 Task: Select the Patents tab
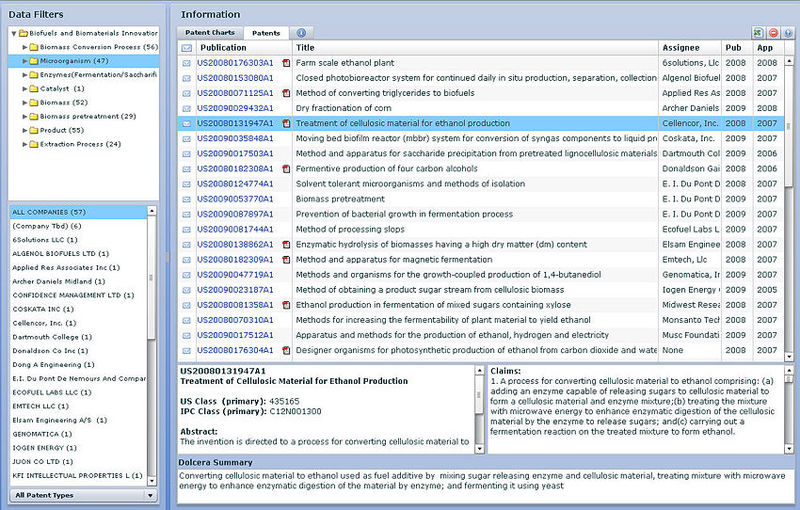pos(266,33)
